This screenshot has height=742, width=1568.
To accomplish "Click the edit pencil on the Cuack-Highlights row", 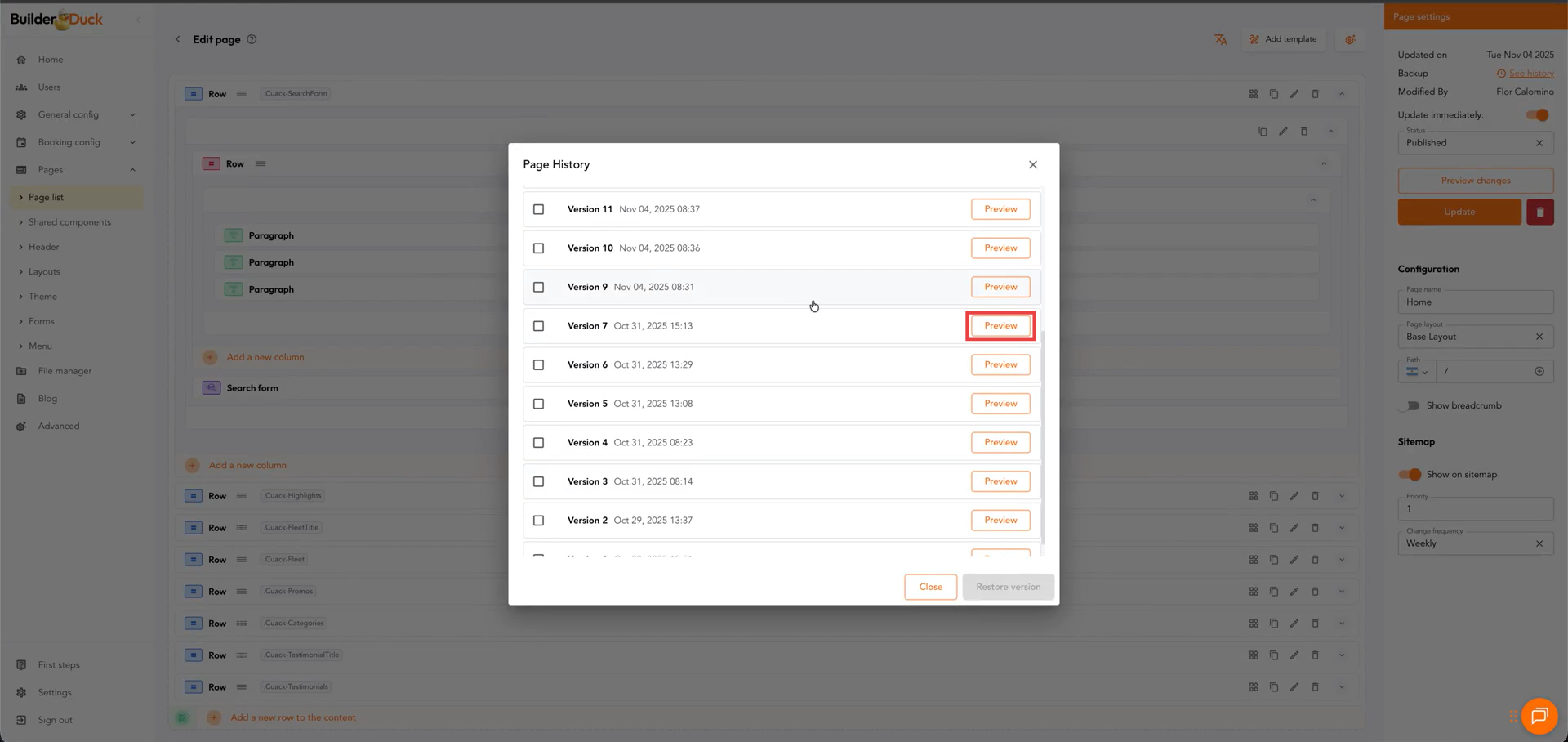I will [1294, 496].
